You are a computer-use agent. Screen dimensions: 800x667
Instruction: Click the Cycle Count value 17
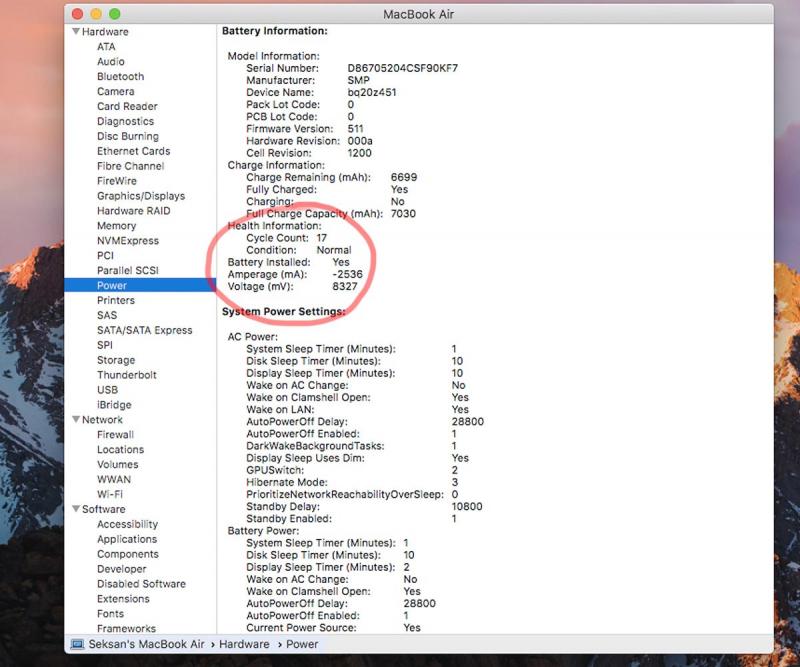pyautogui.click(x=321, y=238)
